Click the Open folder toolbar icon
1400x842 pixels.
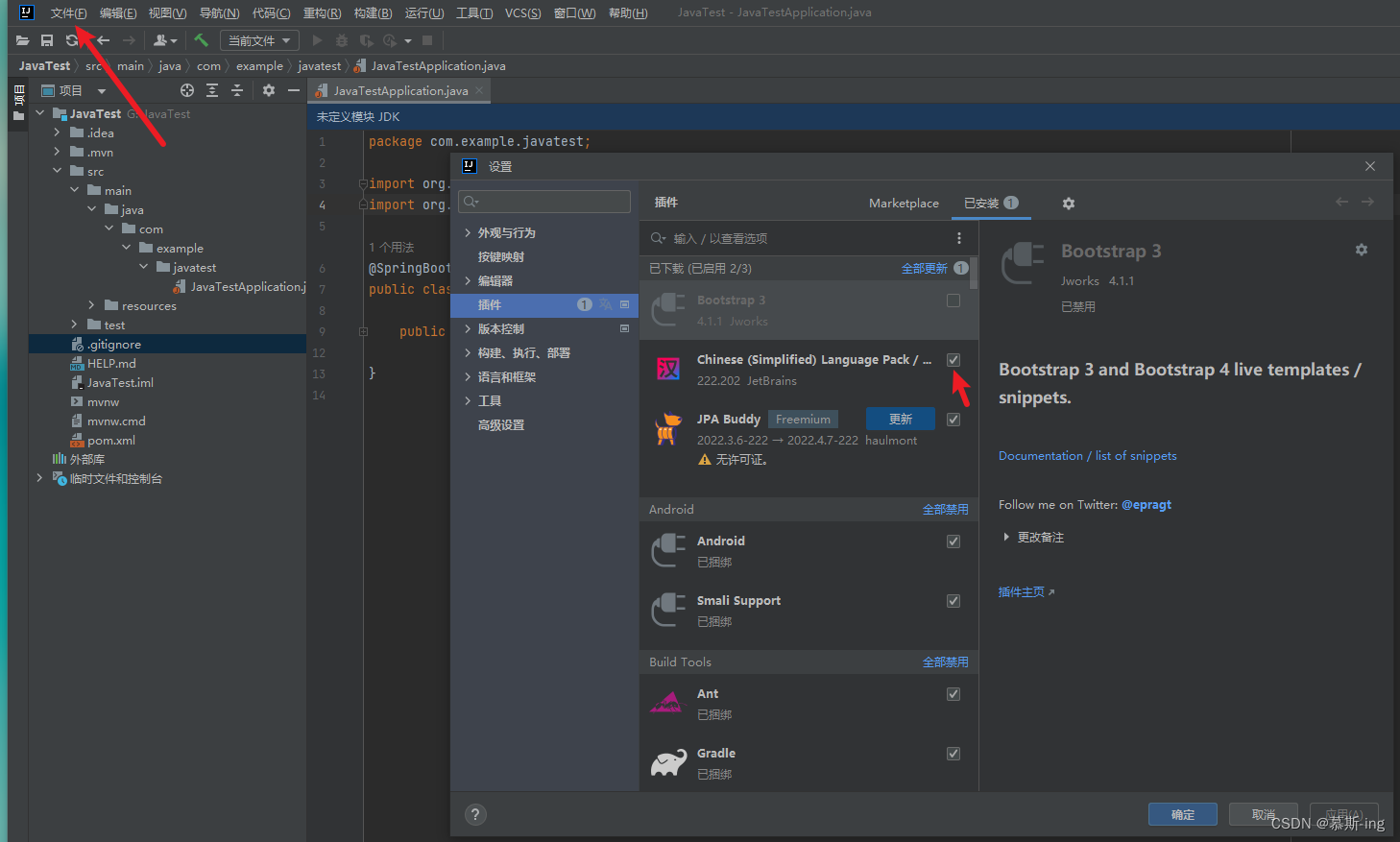coord(22,40)
